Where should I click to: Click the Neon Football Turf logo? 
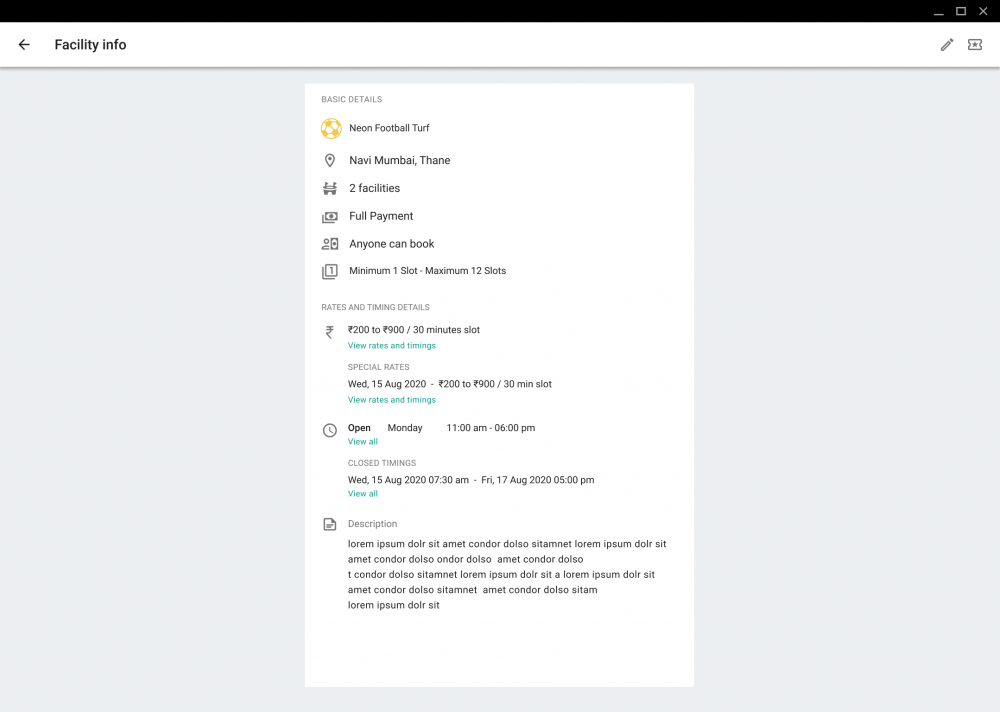click(x=331, y=129)
